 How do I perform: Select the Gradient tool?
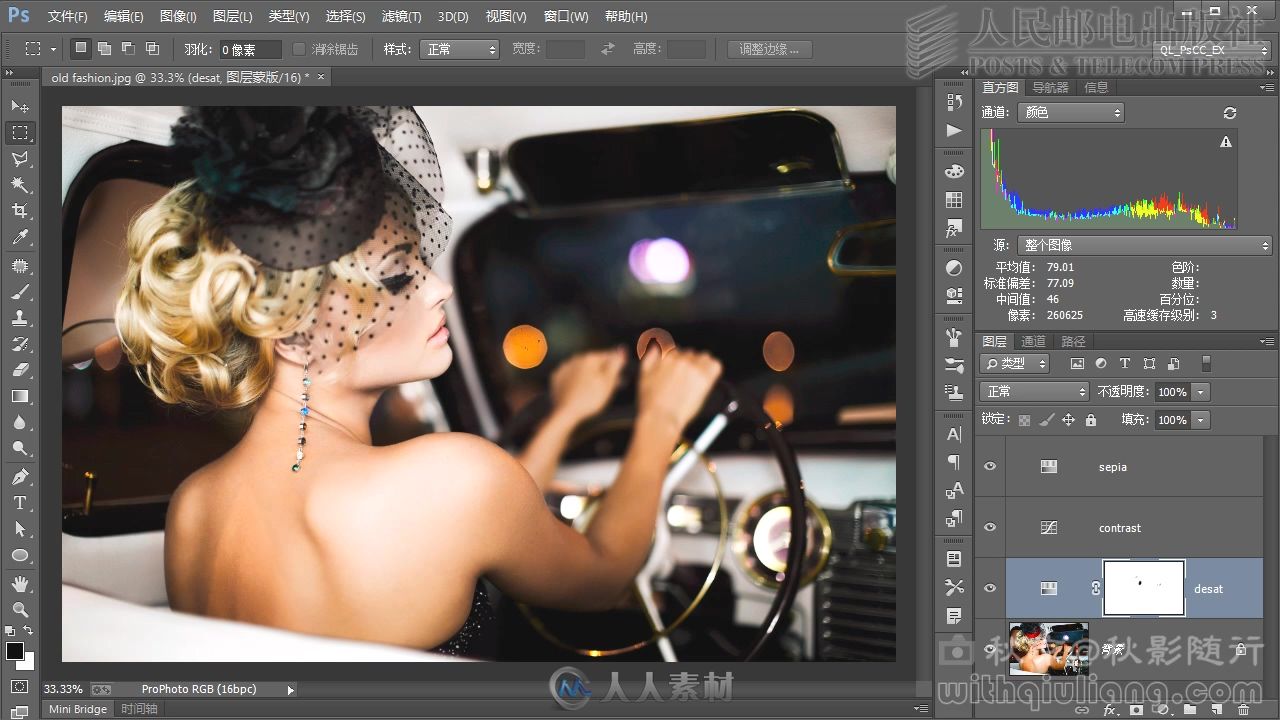(x=20, y=397)
